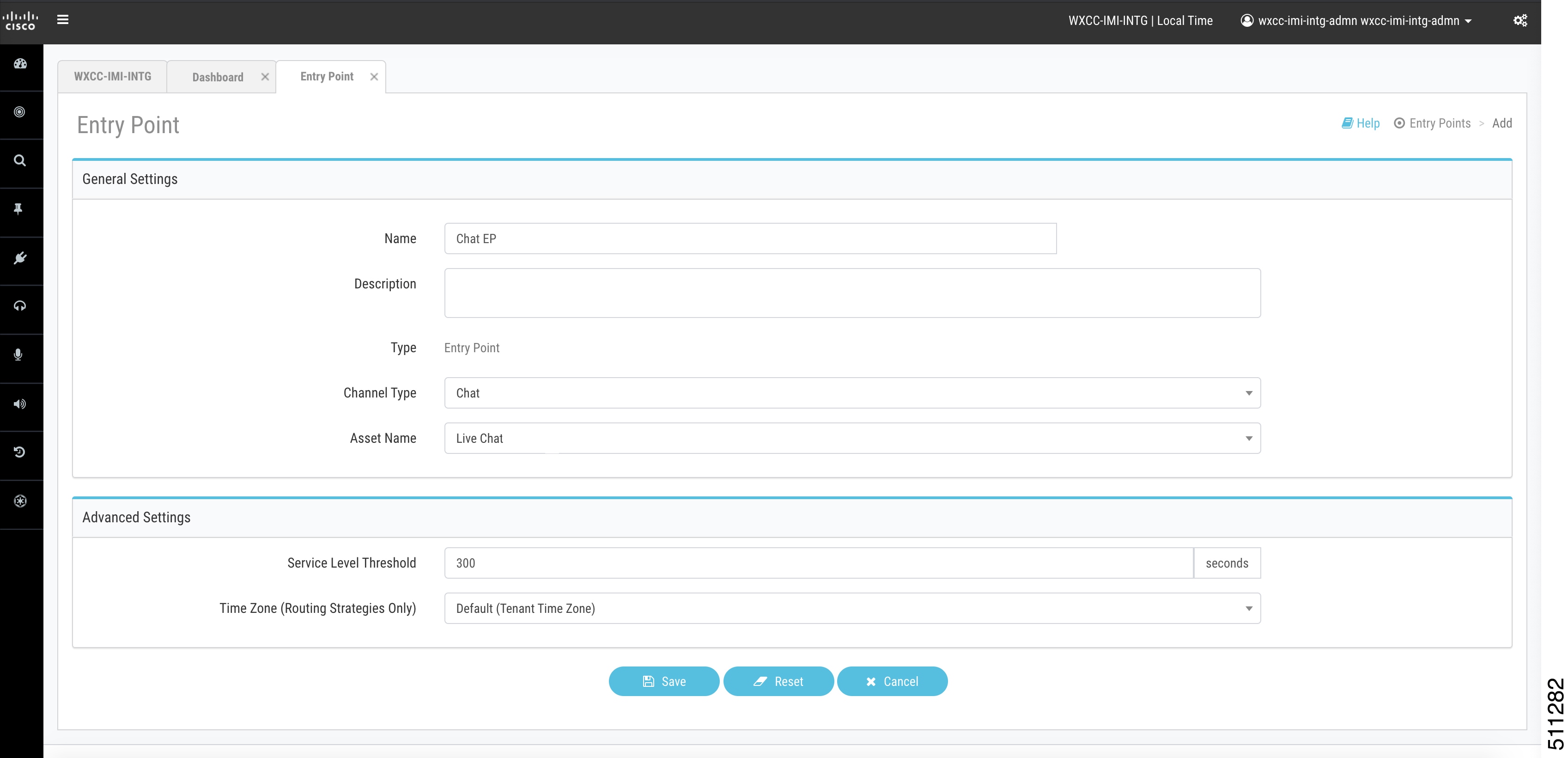Image resolution: width=1568 pixels, height=758 pixels.
Task: Click the settings gear icon in top bar
Action: [x=1520, y=20]
